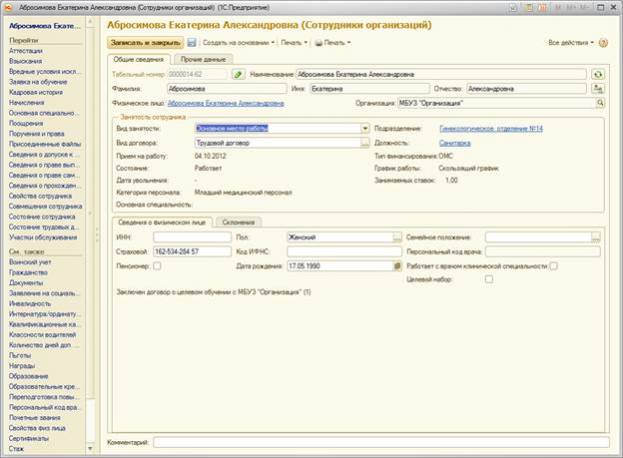Image resolution: width=623 pixels, height=458 pixels.
Task: Click into the Комментарий input field
Action: tap(380, 441)
